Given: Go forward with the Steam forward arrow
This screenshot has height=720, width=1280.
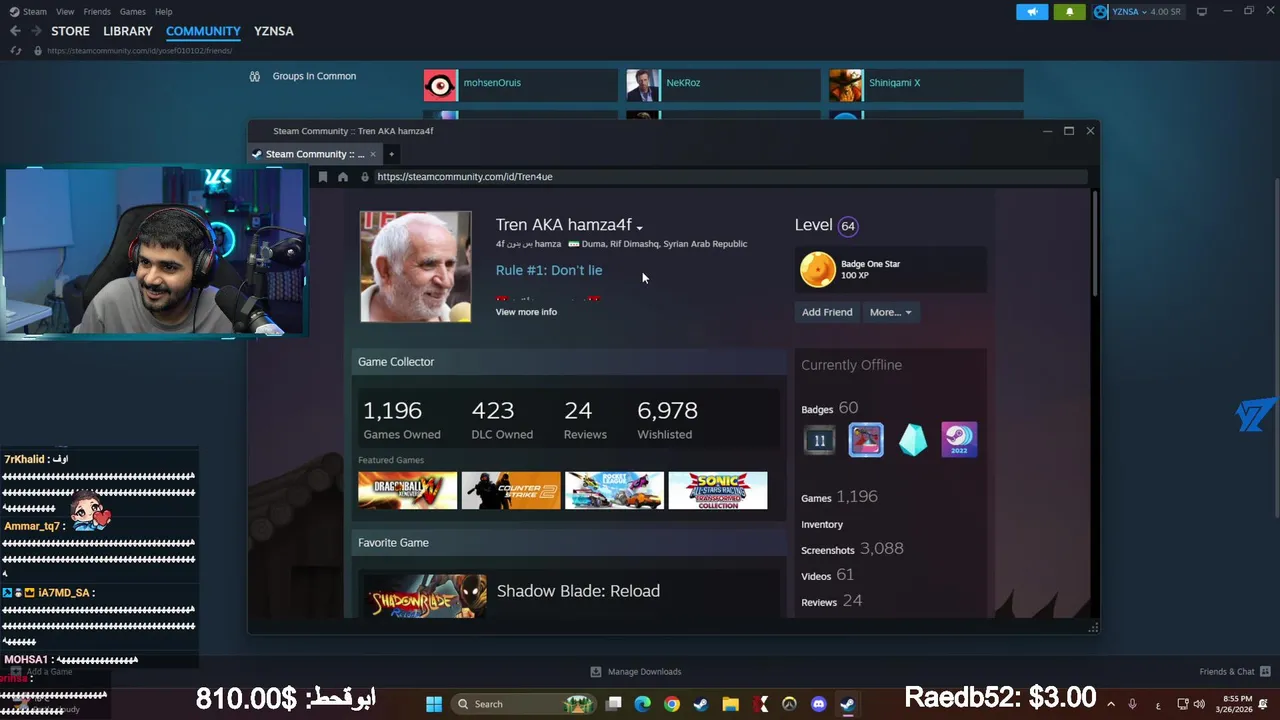Looking at the screenshot, I should (36, 31).
